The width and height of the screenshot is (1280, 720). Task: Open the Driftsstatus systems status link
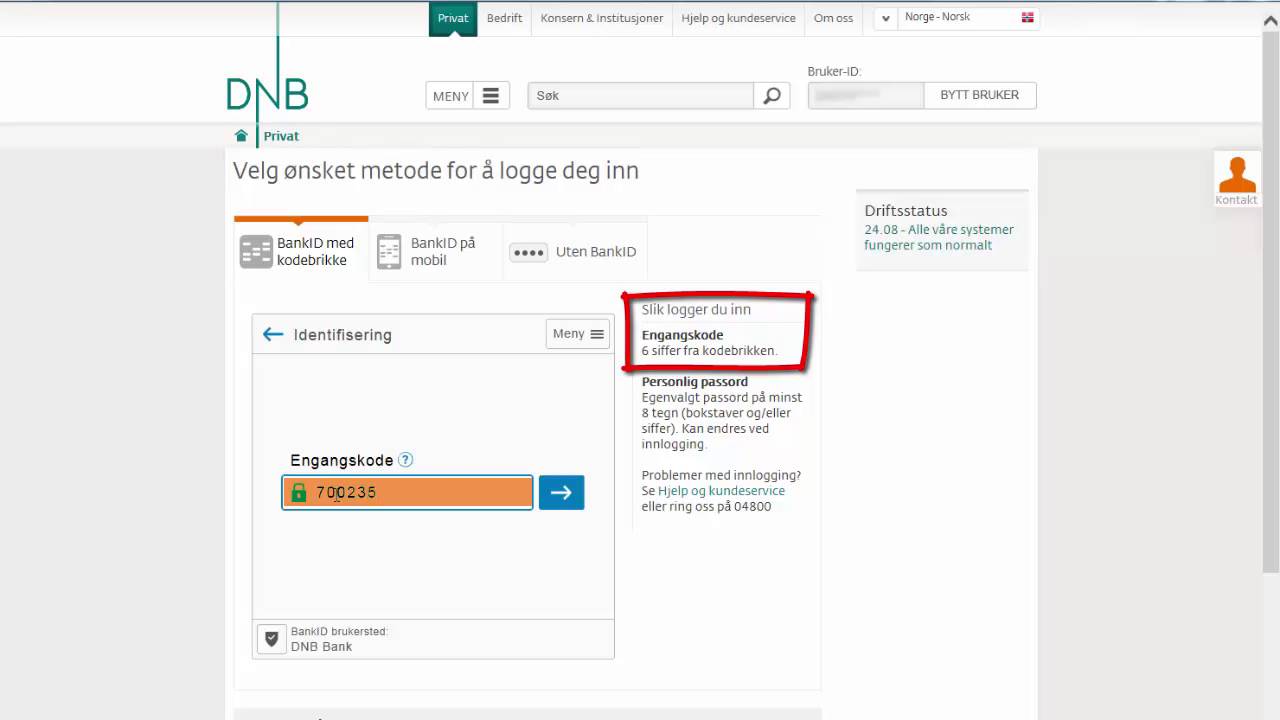[939, 237]
